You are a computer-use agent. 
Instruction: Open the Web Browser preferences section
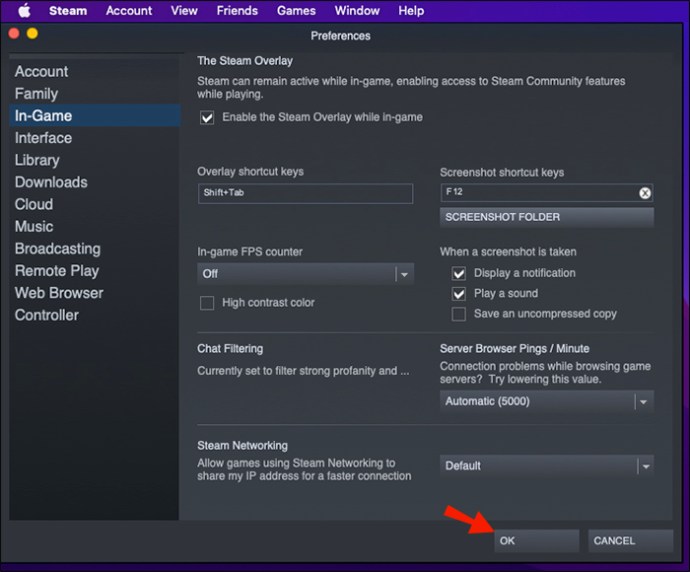click(95, 293)
